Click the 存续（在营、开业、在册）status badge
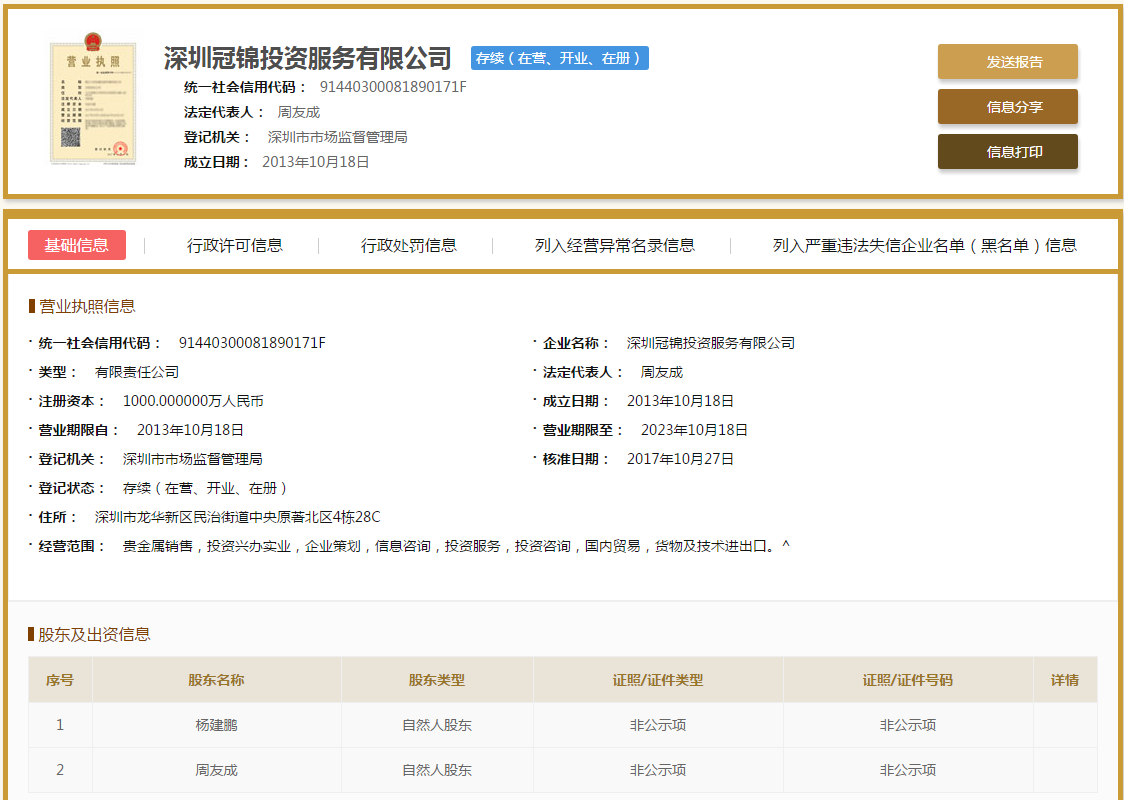Screen dimensions: 1124x800 point(560,58)
